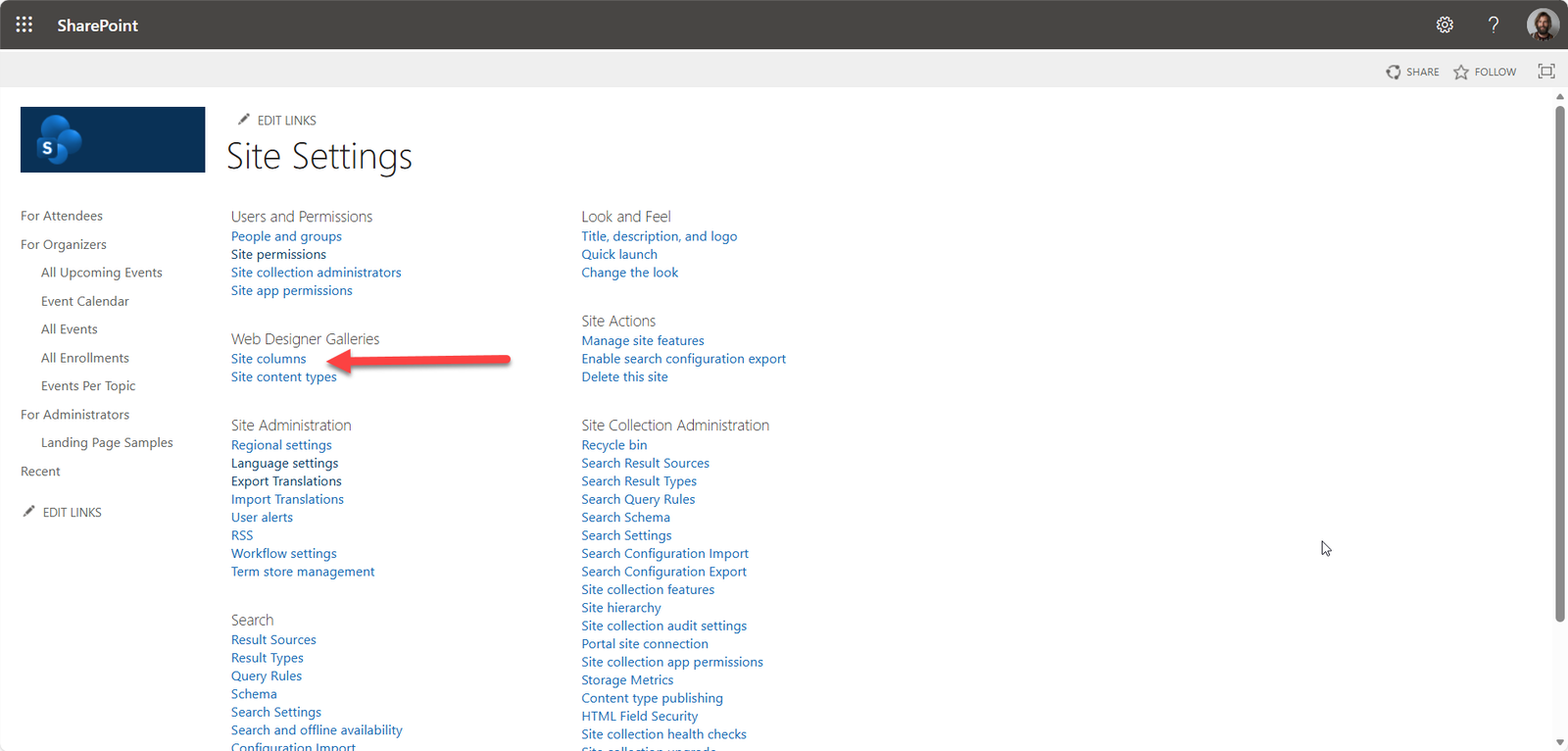The width and height of the screenshot is (1568, 751).
Task: Select Event Calendar in left navigation
Action: pyautogui.click(x=84, y=301)
